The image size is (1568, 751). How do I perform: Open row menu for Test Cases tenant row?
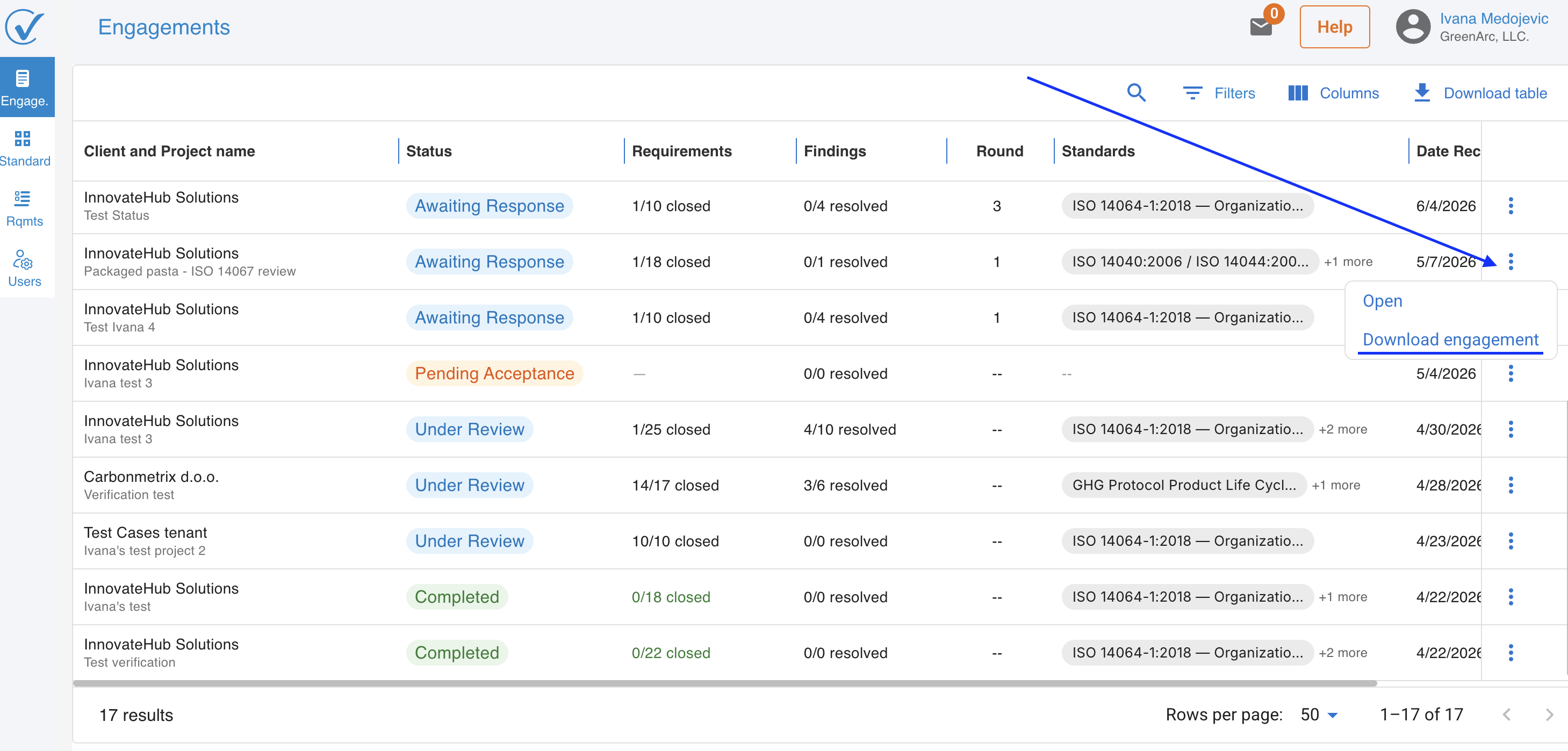(1510, 541)
